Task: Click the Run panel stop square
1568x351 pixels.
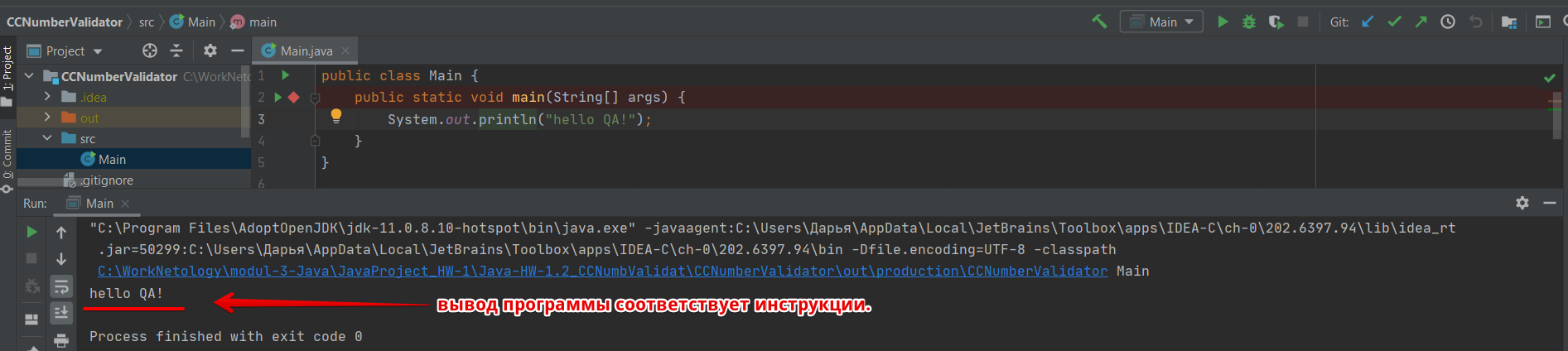Action: (31, 258)
